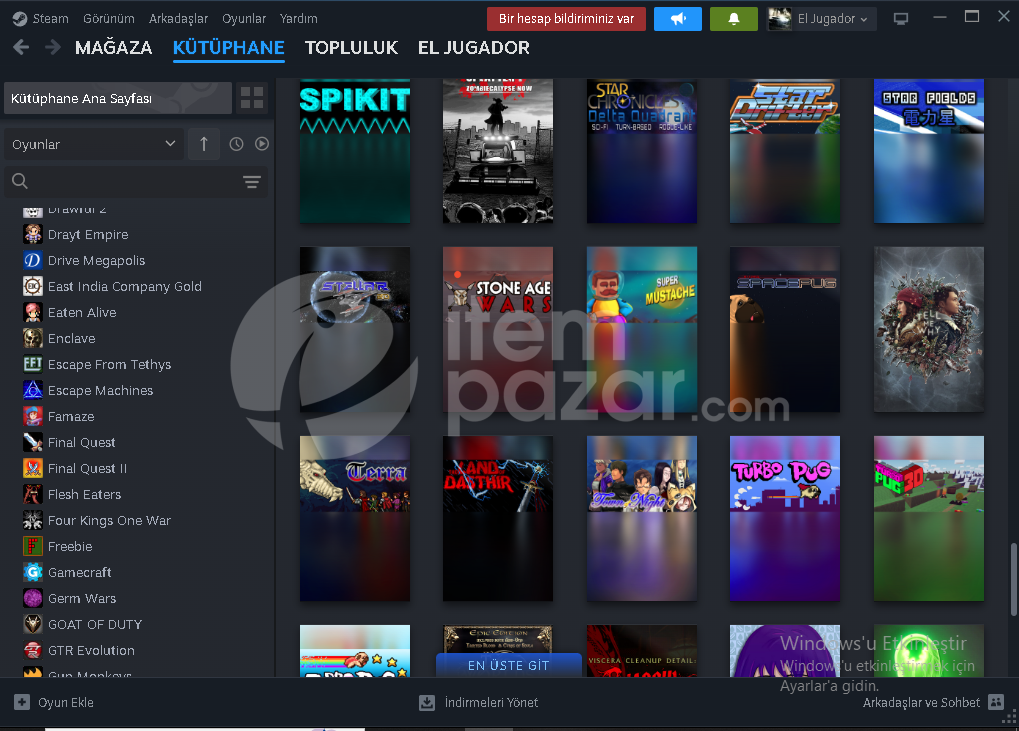Open the announcements megaphone button
Screen dimensions: 1019x731
(x=678, y=19)
